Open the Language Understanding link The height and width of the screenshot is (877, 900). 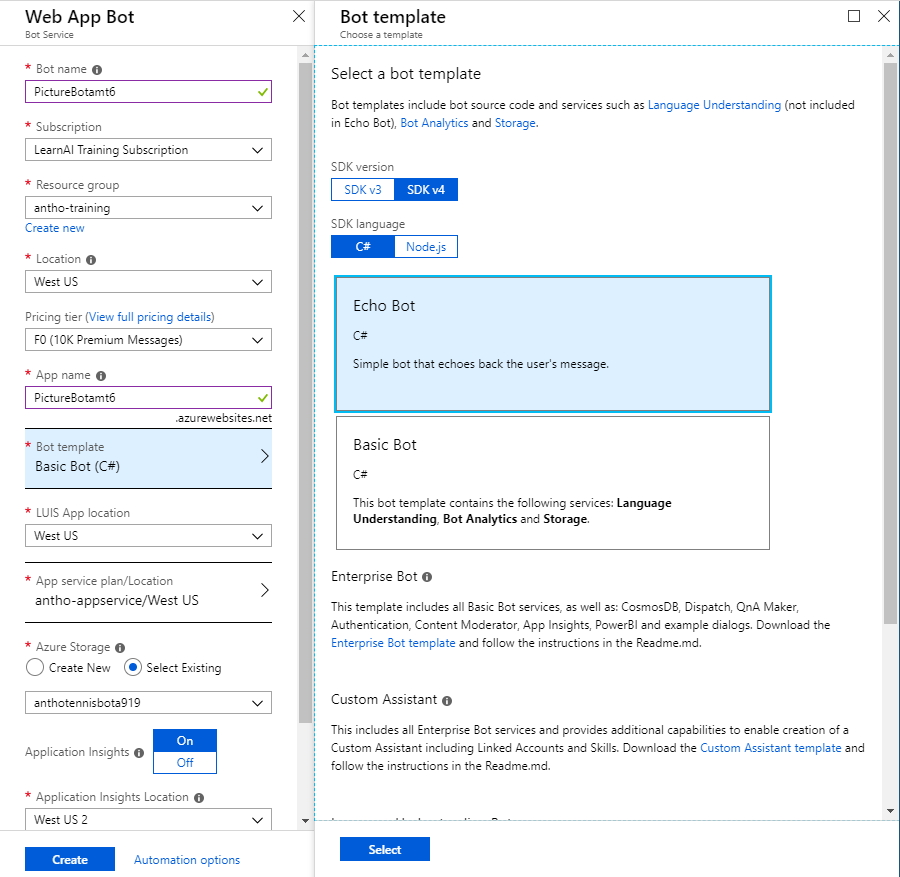click(x=714, y=105)
